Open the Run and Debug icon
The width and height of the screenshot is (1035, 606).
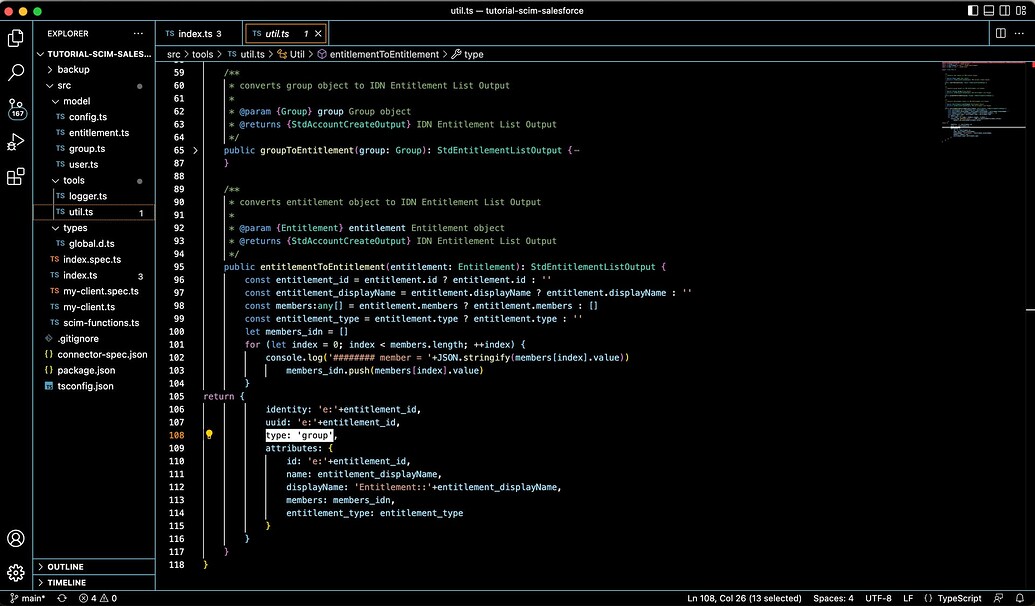[15, 141]
